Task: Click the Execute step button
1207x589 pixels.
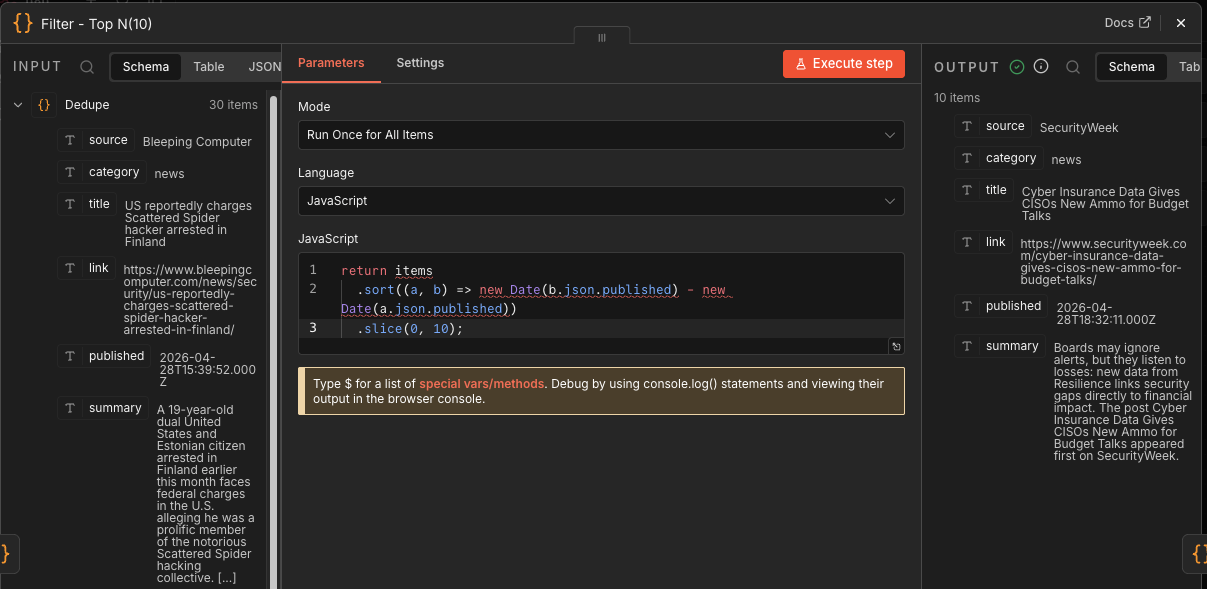Action: [843, 64]
